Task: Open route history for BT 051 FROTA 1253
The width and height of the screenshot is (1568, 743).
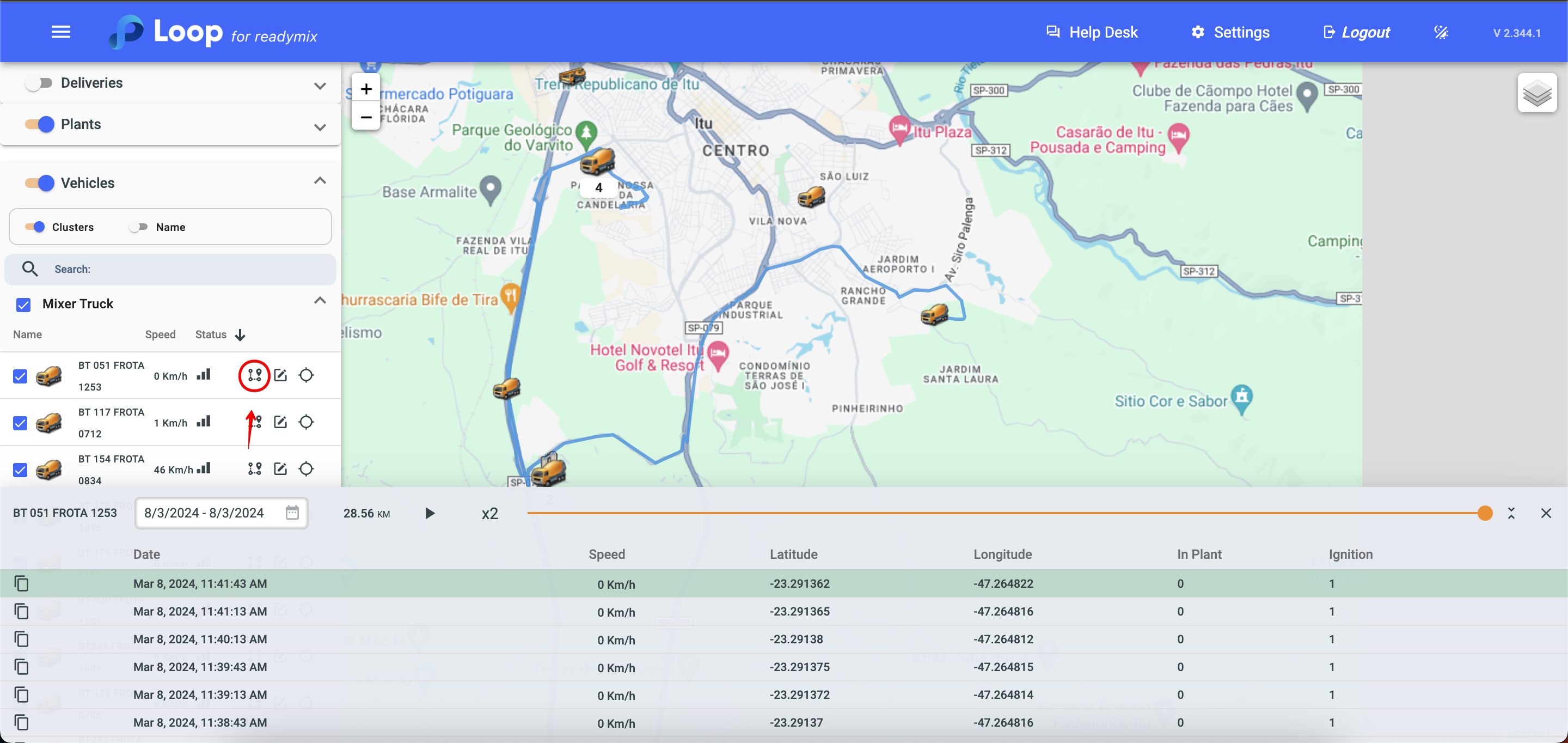Action: (254, 375)
